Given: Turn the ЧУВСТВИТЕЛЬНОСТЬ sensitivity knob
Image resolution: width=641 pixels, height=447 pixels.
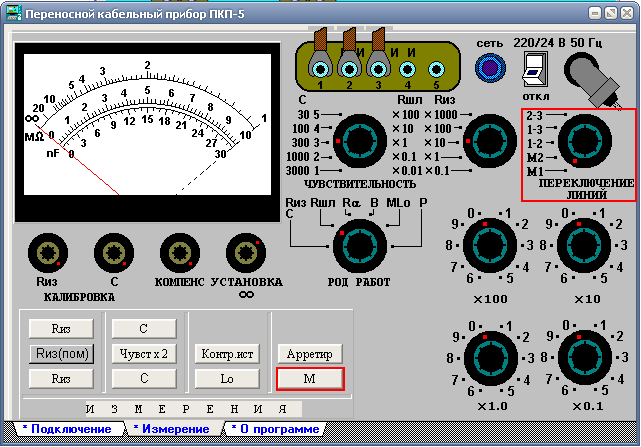Looking at the screenshot, I should point(360,141).
